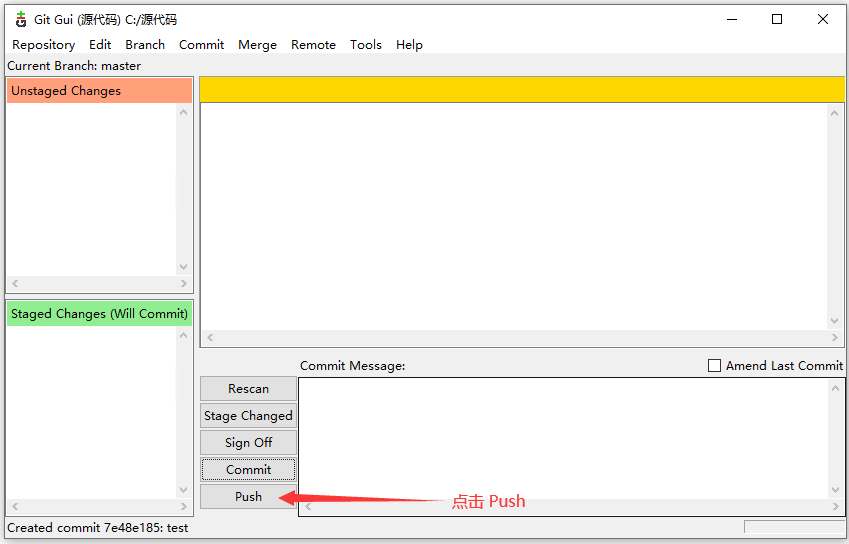
Task: Open the Branch menu
Action: tap(145, 45)
